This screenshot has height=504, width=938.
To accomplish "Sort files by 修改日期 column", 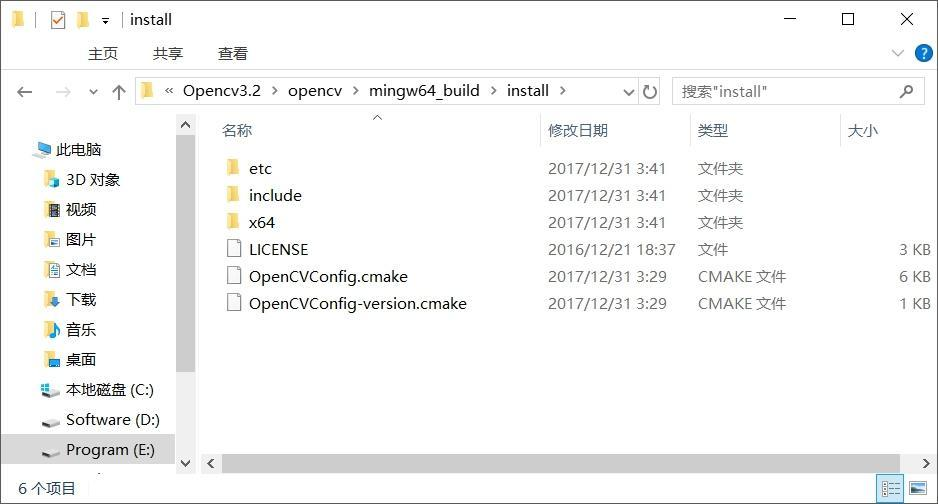I will point(578,130).
